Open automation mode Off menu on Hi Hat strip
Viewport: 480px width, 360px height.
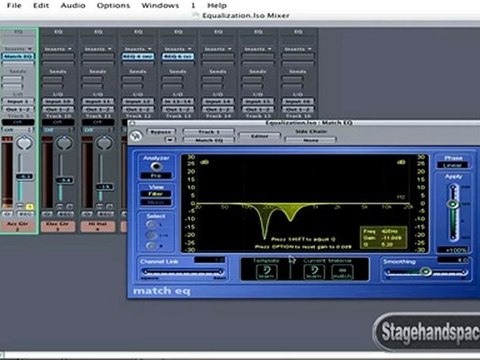pos(98,130)
